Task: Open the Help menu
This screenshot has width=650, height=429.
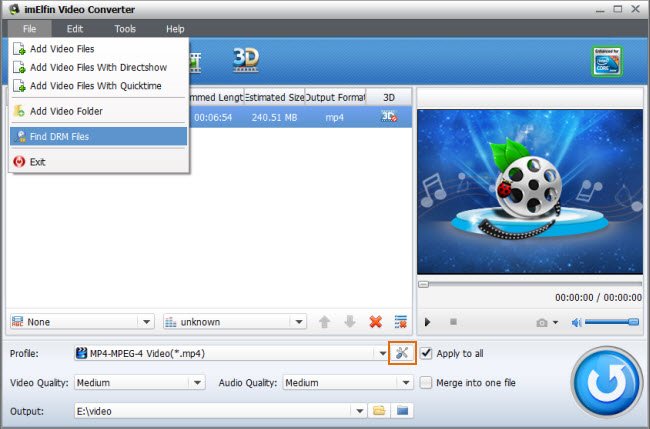Action: click(175, 29)
